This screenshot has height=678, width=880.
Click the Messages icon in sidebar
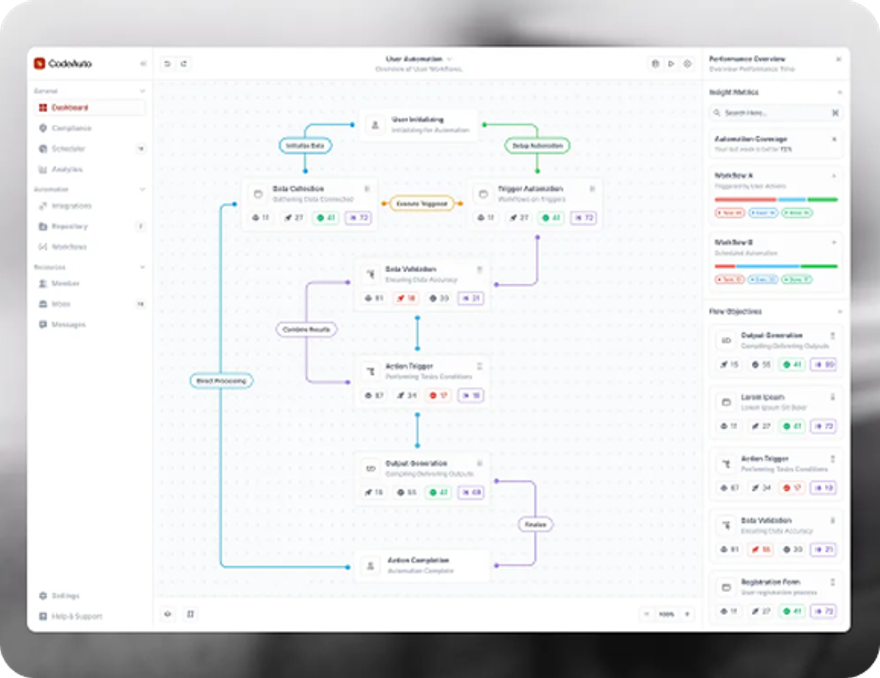point(43,324)
